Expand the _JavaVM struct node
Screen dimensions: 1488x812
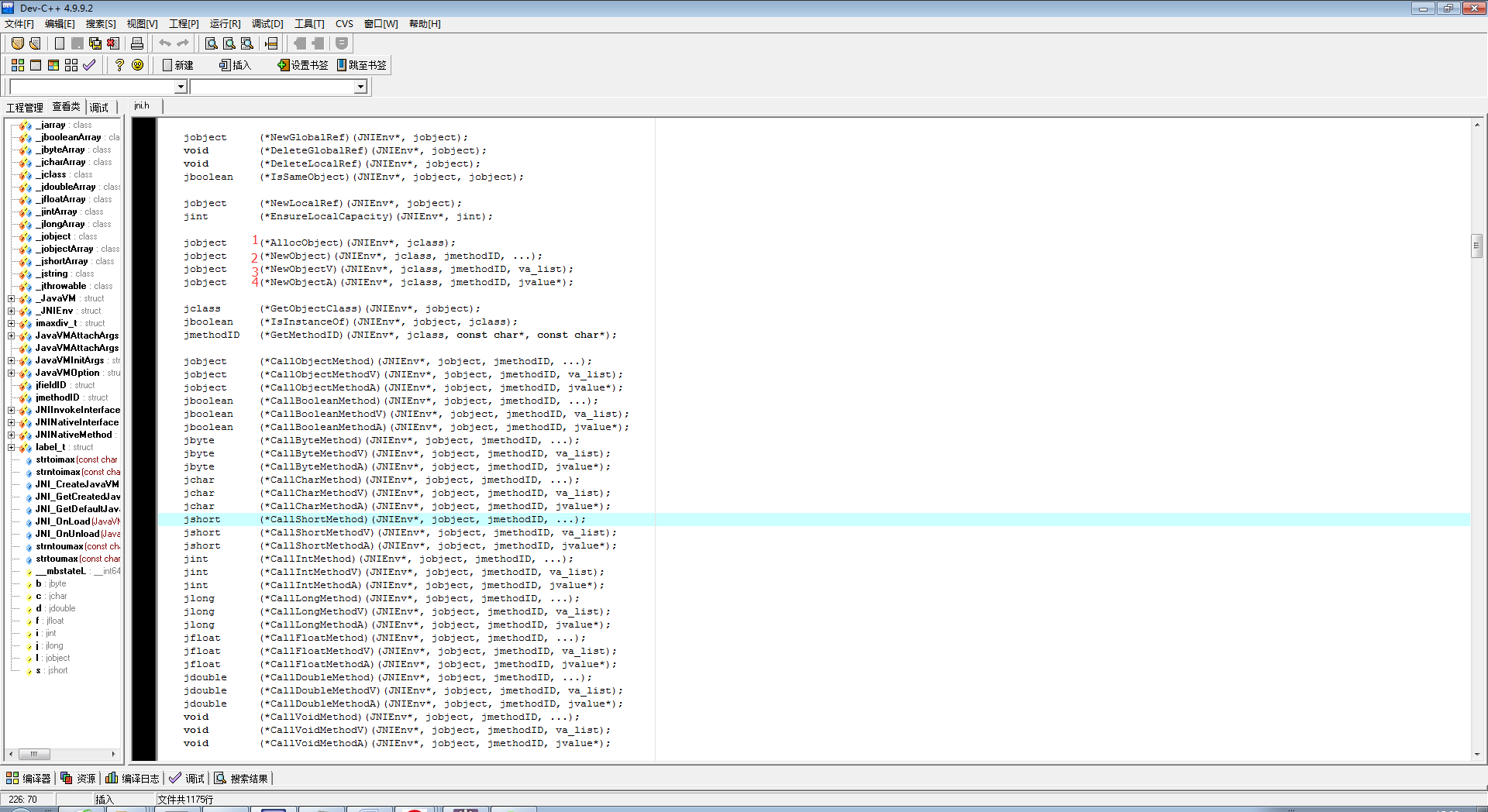(x=12, y=298)
